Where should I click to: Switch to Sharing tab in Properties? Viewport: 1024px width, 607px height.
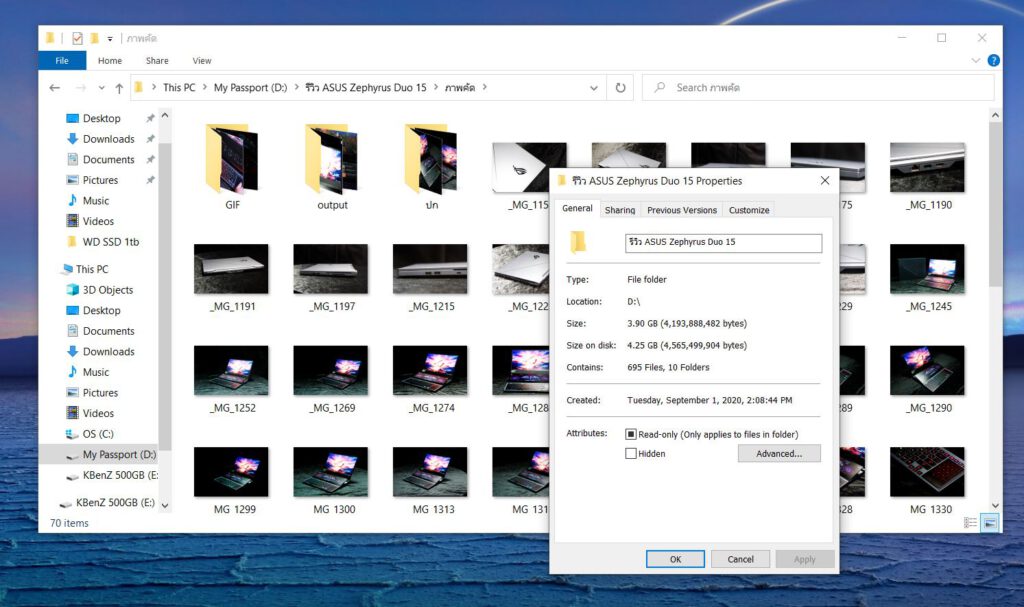tap(620, 210)
